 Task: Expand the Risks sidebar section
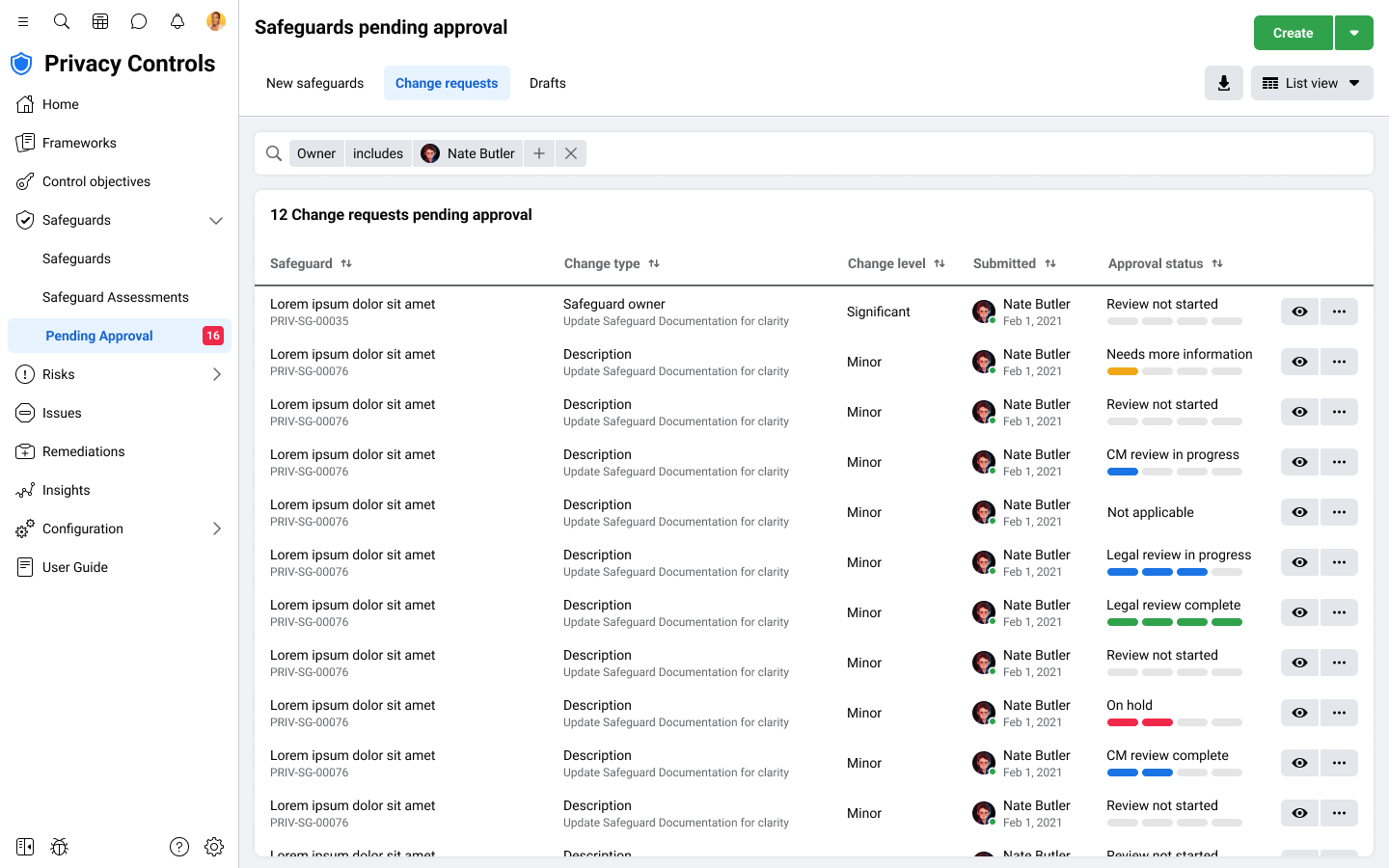(x=216, y=374)
